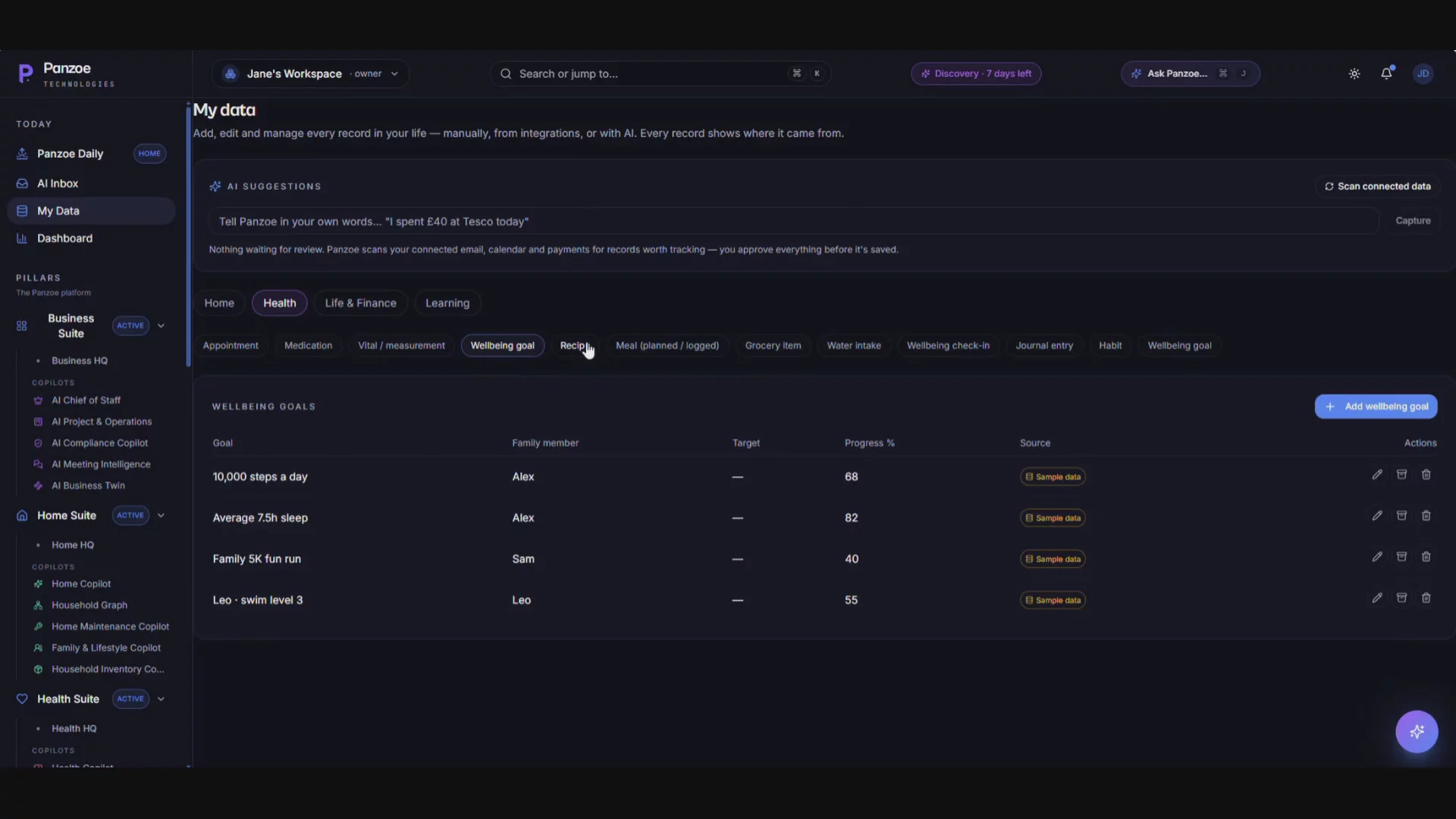Collapse the Health Suite section
Viewport: 1456px width, 819px height.
(161, 699)
